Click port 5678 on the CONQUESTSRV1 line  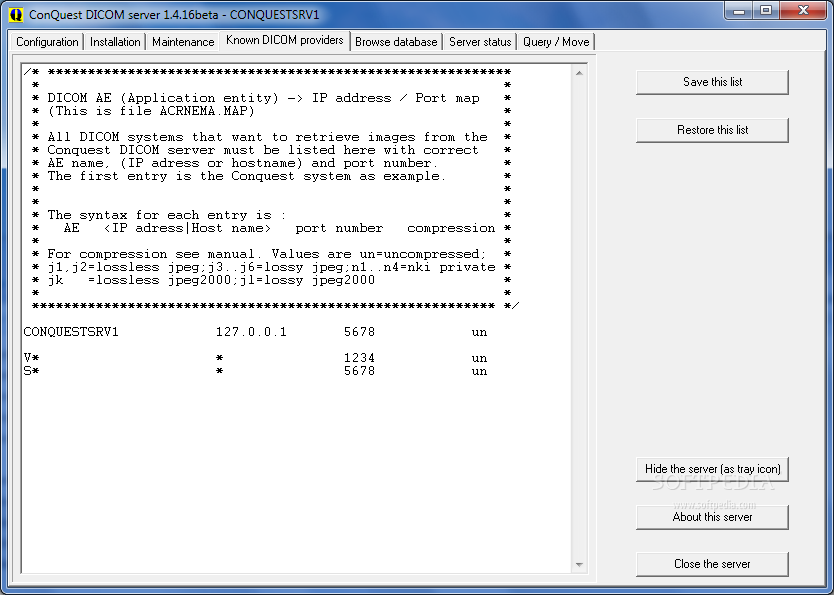[360, 332]
